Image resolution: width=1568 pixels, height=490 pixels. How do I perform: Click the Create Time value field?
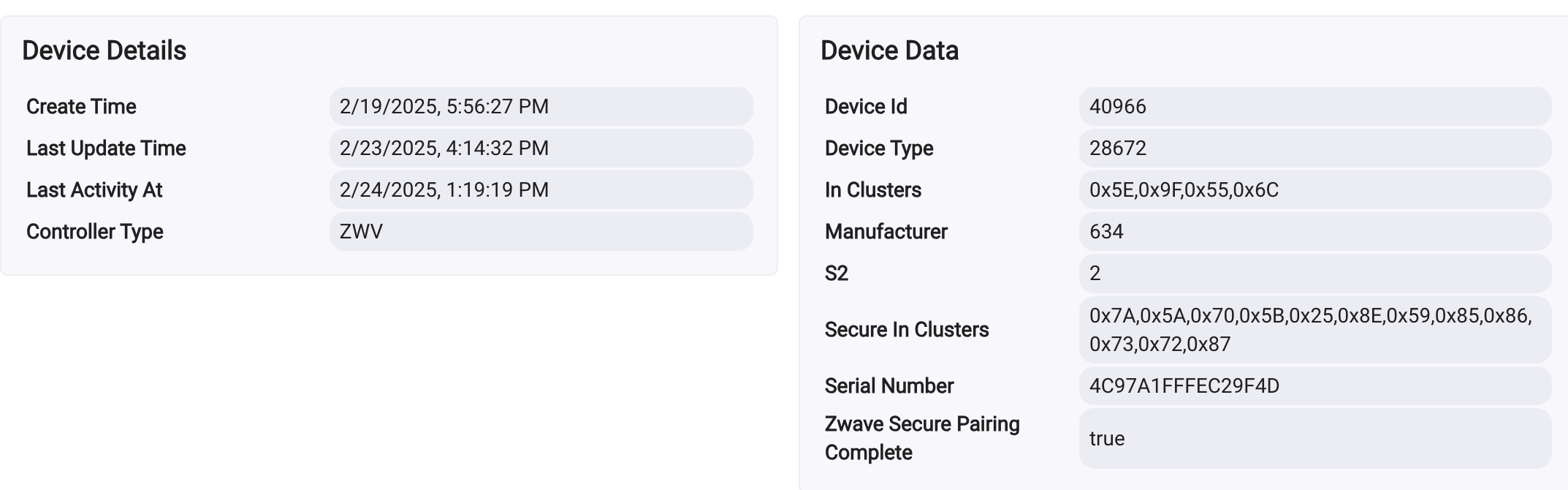541,107
